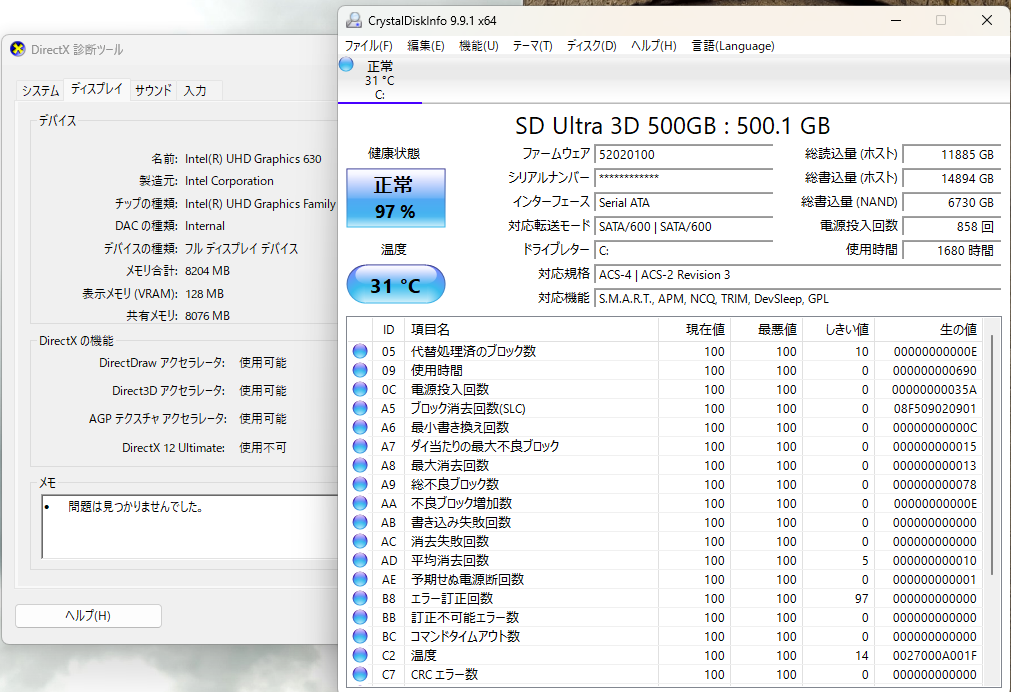The image size is (1011, 692).
Task: Click the 現在値 column header
Action: click(694, 330)
